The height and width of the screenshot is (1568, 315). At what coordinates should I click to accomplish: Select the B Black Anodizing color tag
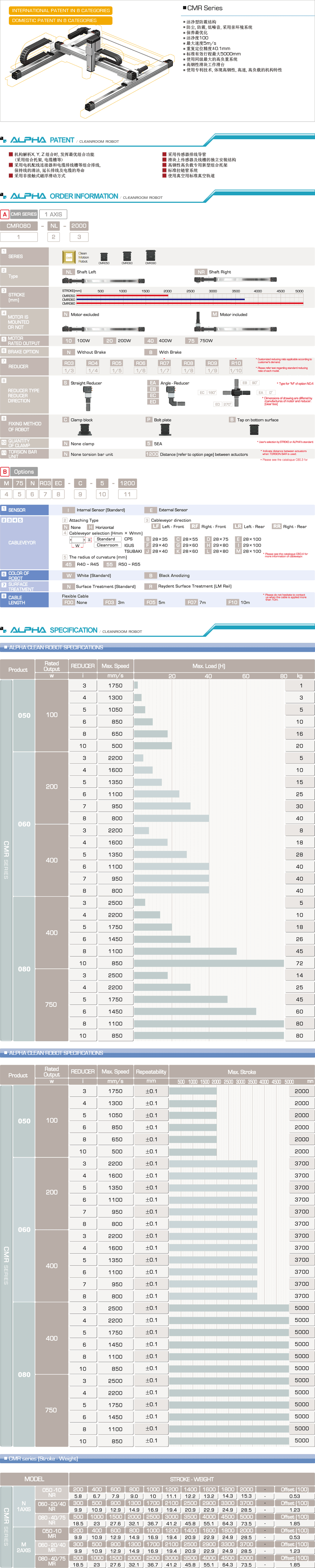click(150, 576)
